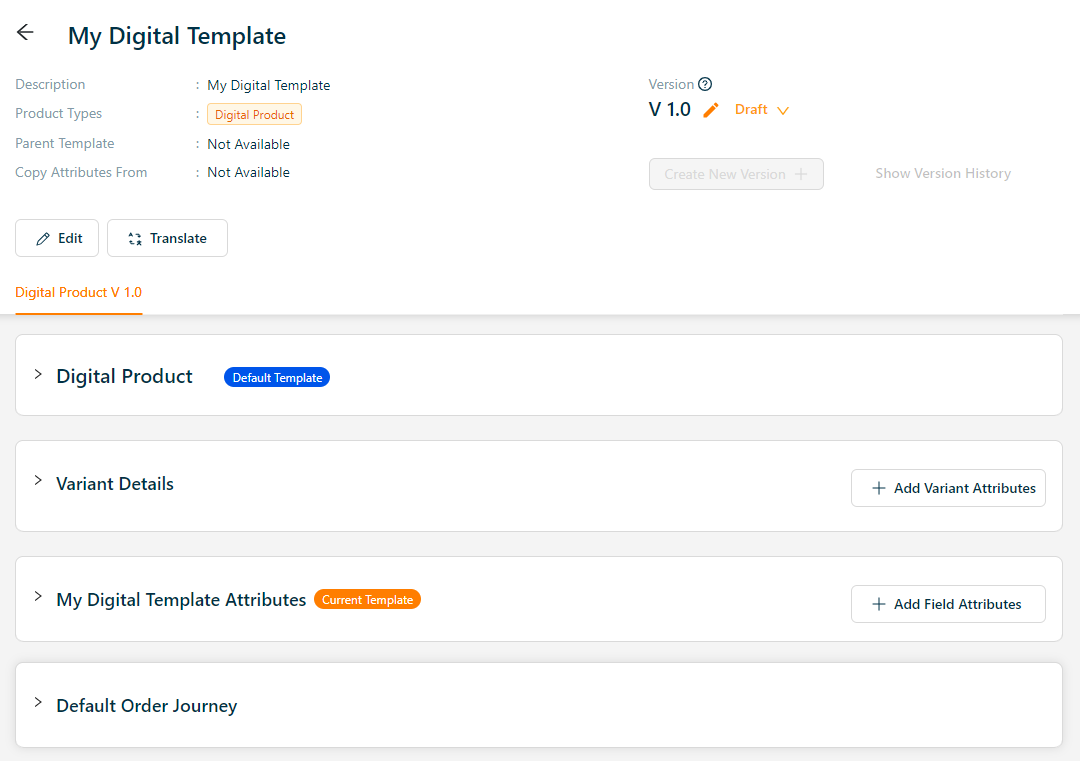
Task: Click the translate icon in Translate button
Action: (135, 238)
